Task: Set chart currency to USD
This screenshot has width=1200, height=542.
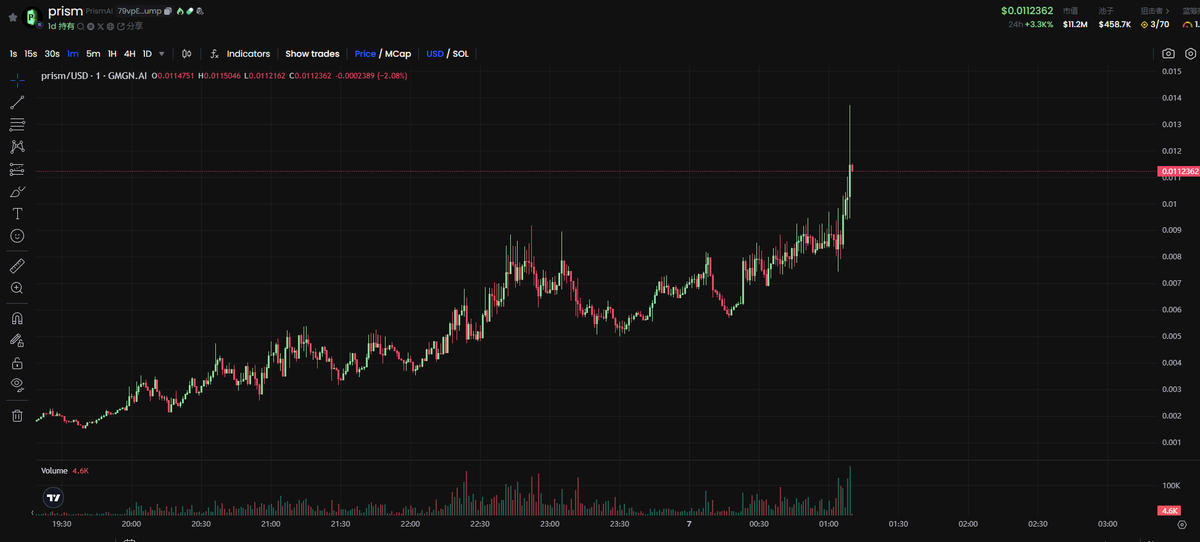Action: tap(435, 54)
